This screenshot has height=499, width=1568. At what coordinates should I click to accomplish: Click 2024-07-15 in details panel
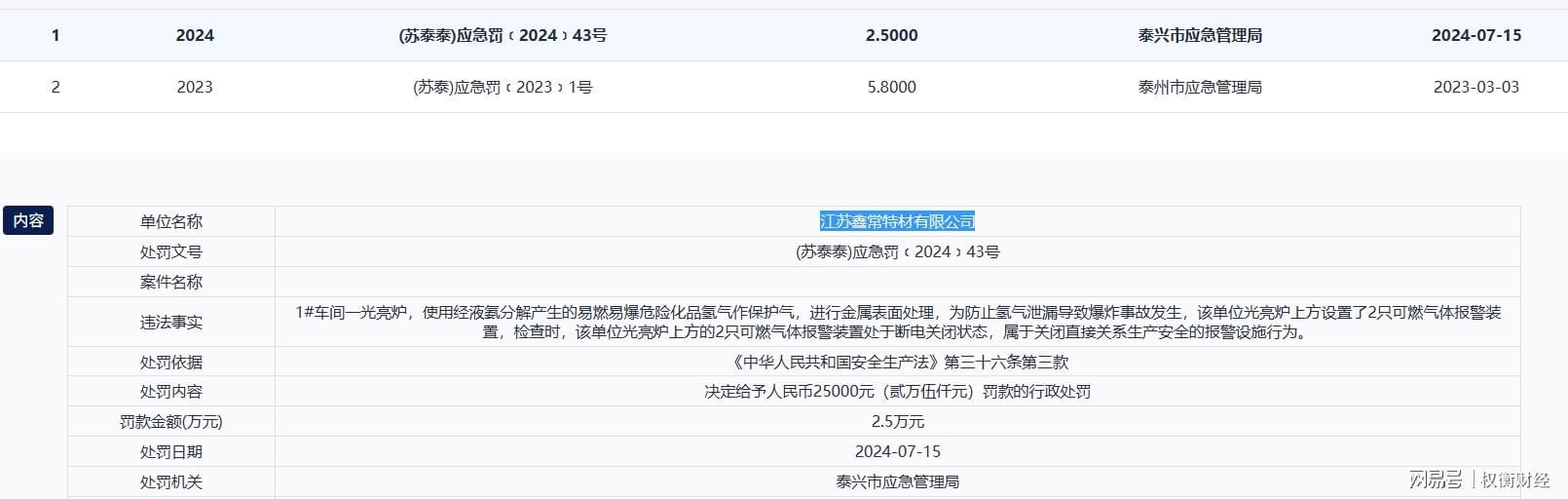897,452
